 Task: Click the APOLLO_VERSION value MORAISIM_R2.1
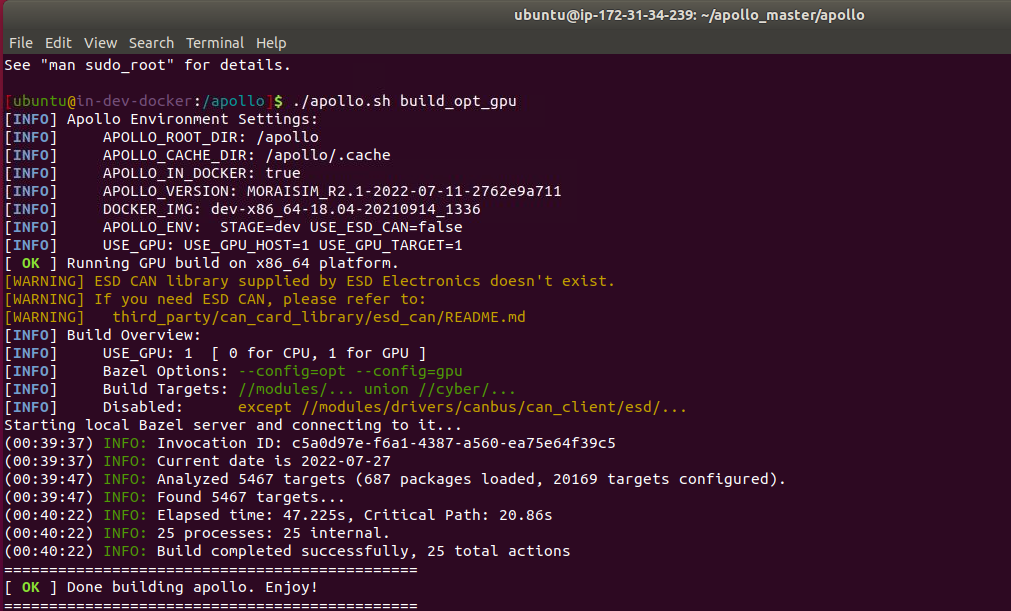[397, 191]
